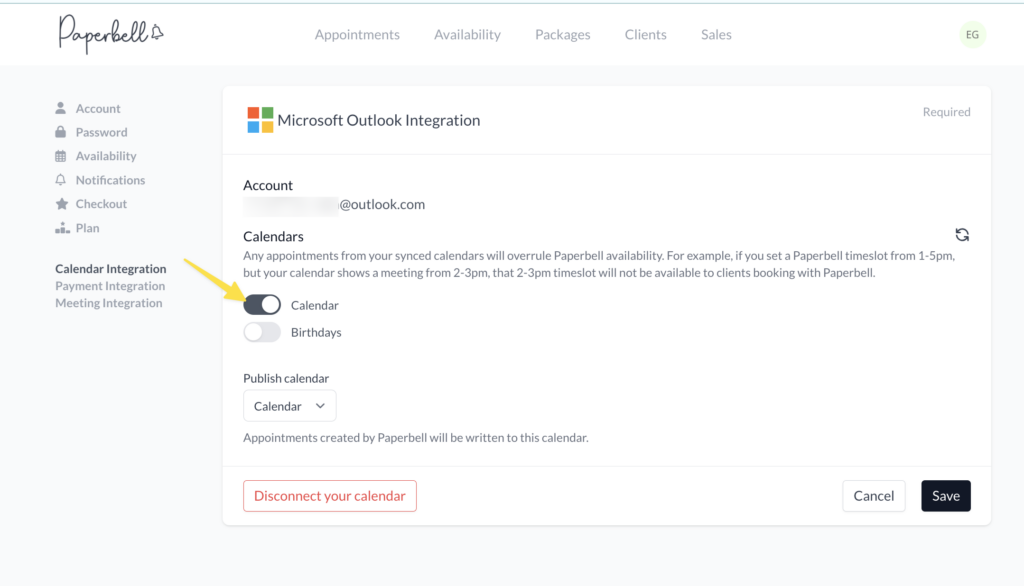The height and width of the screenshot is (586, 1024).
Task: Enable the Birthdays calendar toggle
Action: click(x=262, y=332)
